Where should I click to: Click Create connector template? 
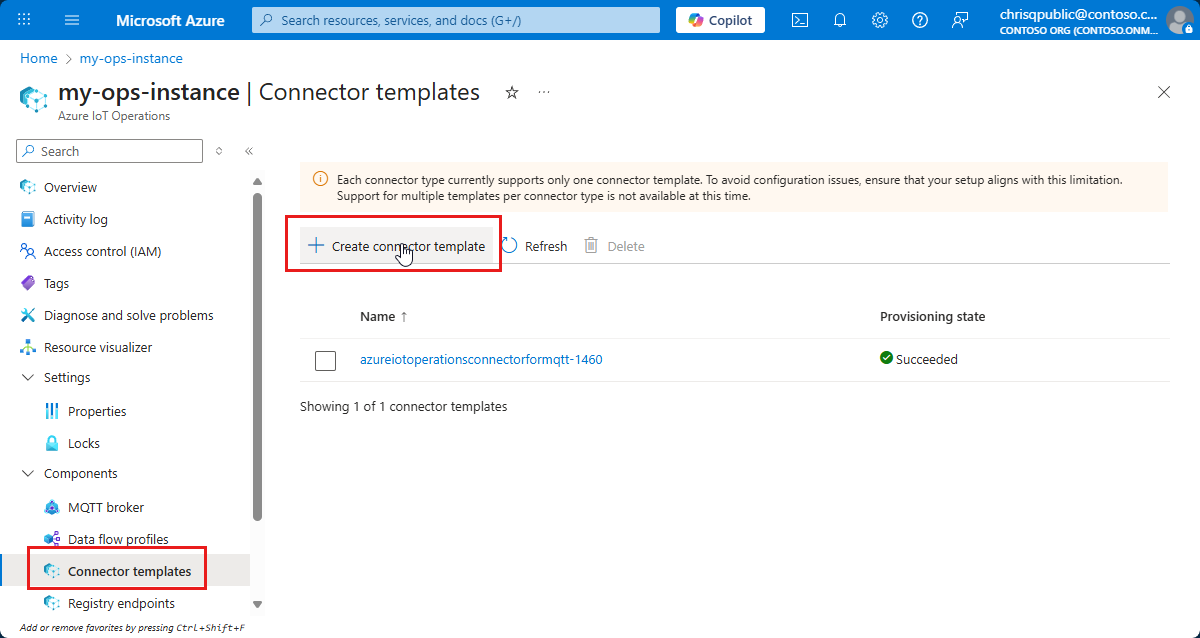pos(396,246)
